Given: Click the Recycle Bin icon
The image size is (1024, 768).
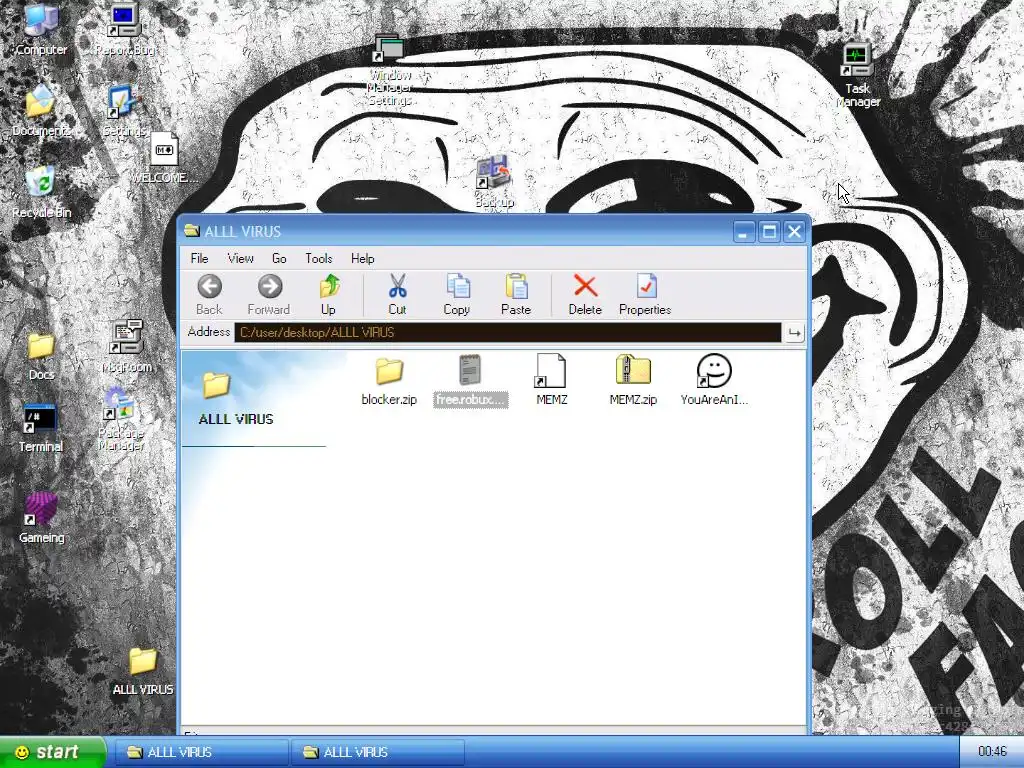Looking at the screenshot, I should tap(41, 183).
